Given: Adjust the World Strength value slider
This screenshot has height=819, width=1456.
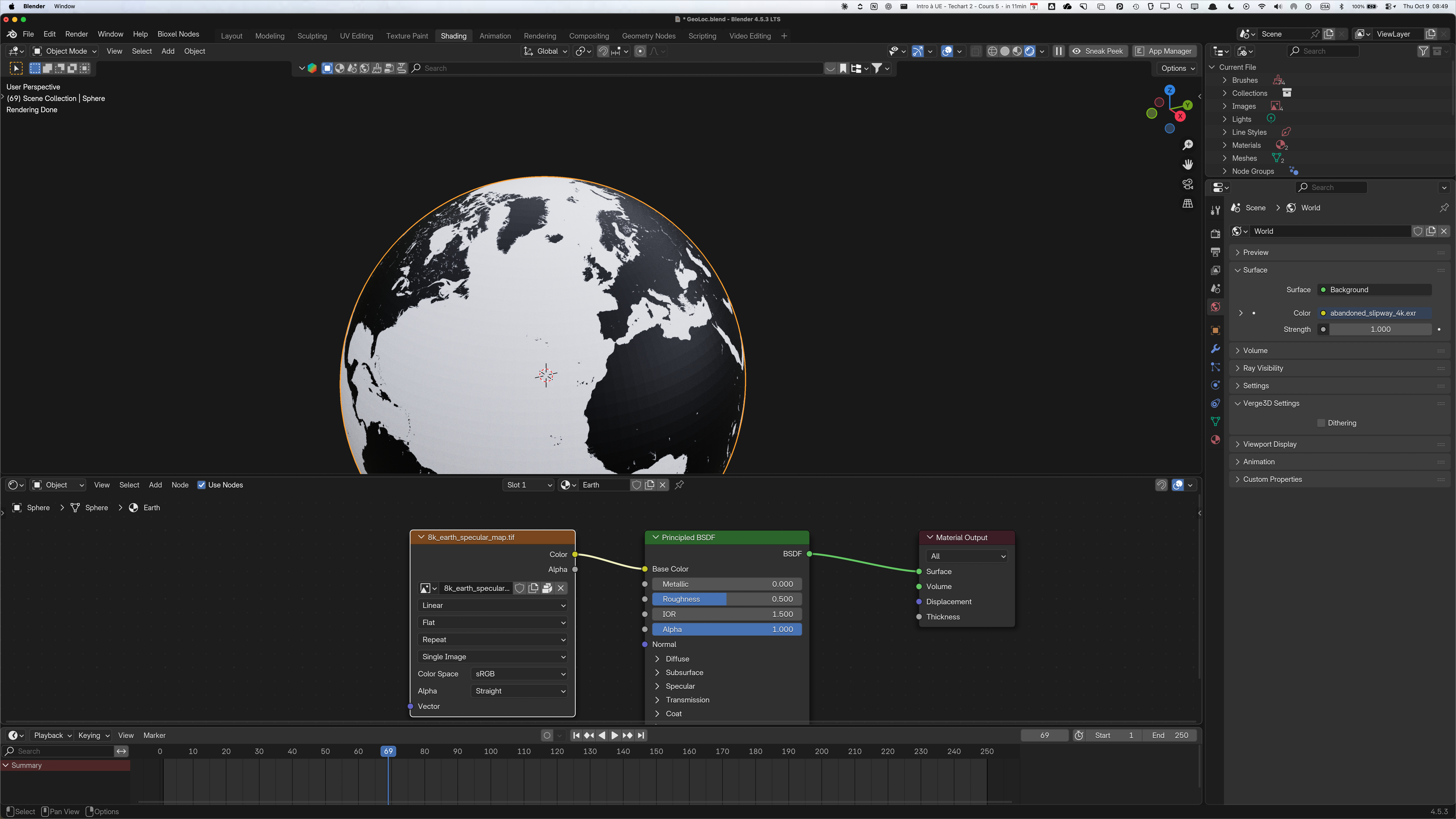Looking at the screenshot, I should coord(1380,330).
